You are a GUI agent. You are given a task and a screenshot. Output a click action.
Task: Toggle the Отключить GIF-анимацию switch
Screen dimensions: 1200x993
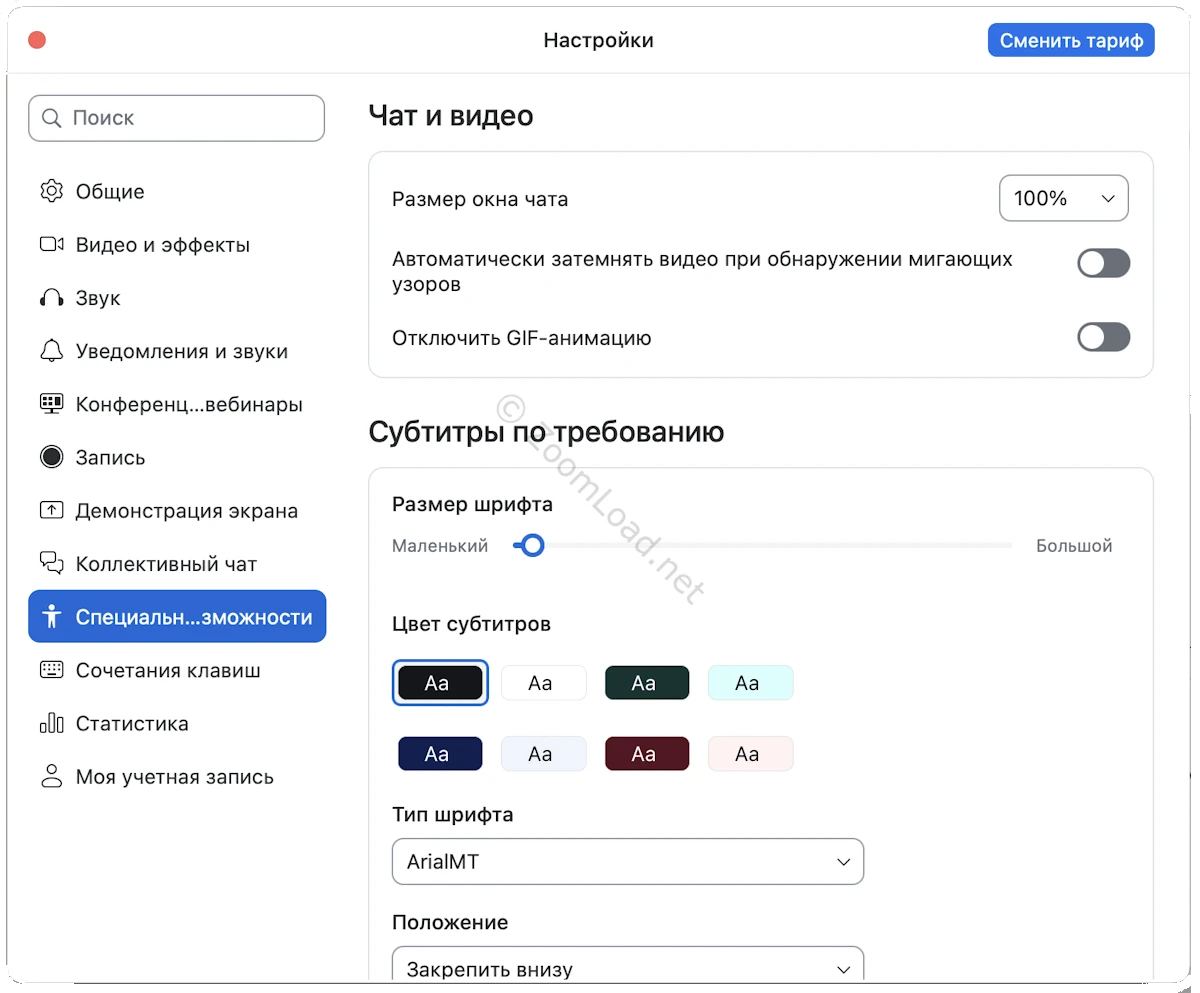[1103, 338]
